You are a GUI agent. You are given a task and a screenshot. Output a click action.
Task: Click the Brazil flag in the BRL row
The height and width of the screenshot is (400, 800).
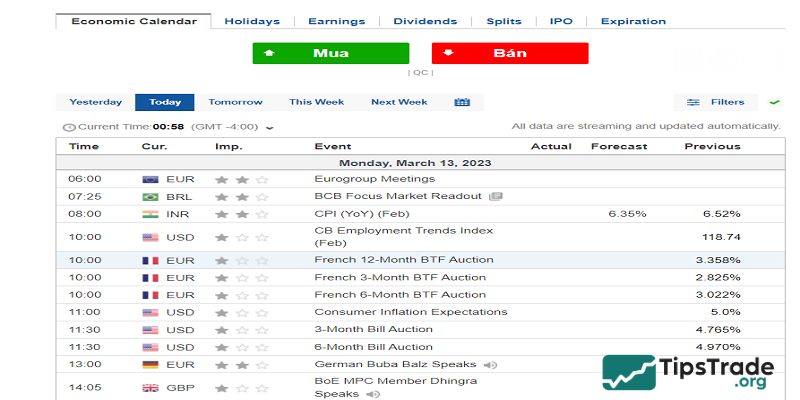tap(151, 196)
